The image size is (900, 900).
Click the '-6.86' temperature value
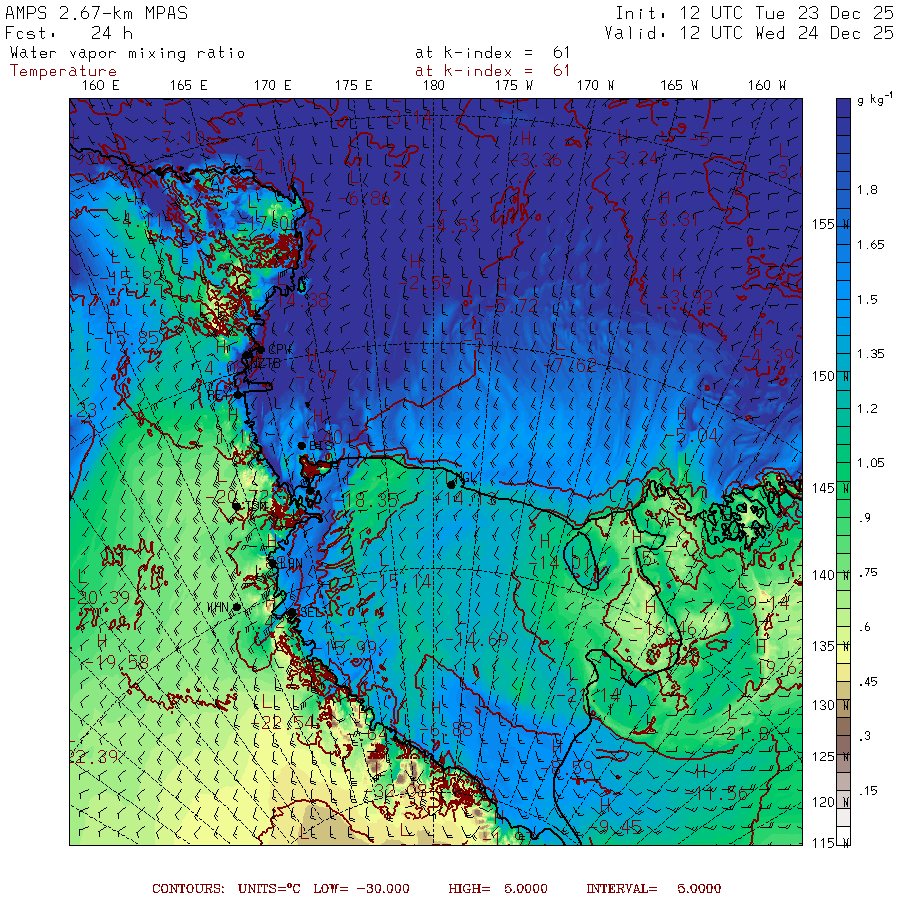coord(364,199)
